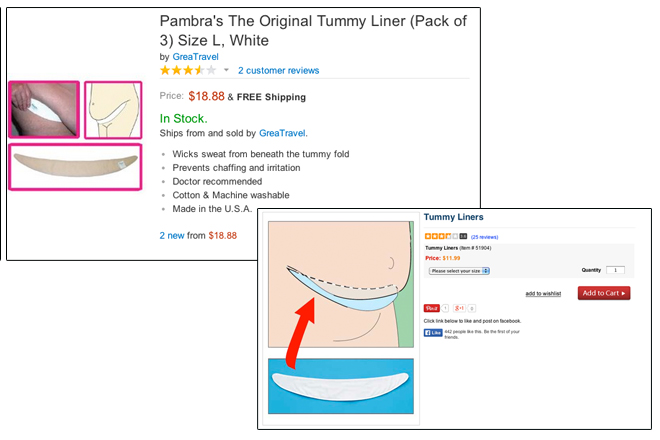Click the Google +1 share button
Screen dimensions: 660x440
tap(459, 308)
